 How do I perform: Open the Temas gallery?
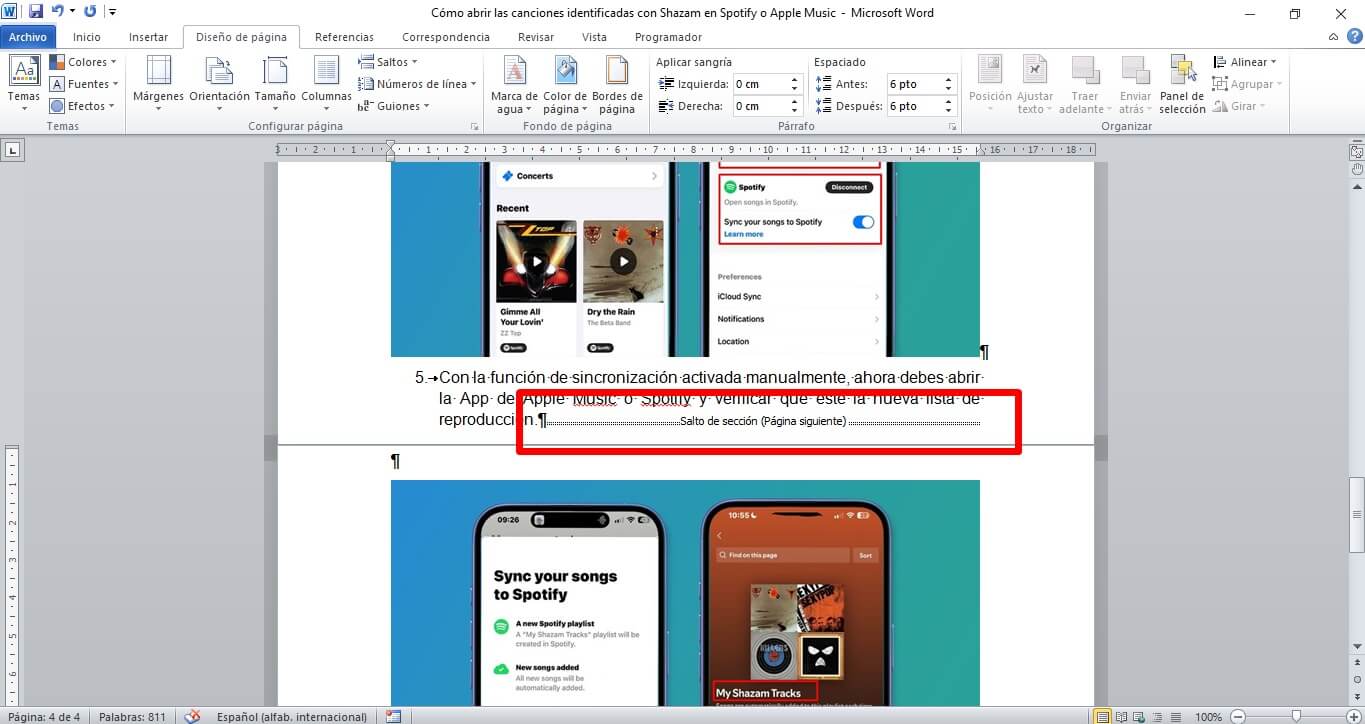[24, 84]
